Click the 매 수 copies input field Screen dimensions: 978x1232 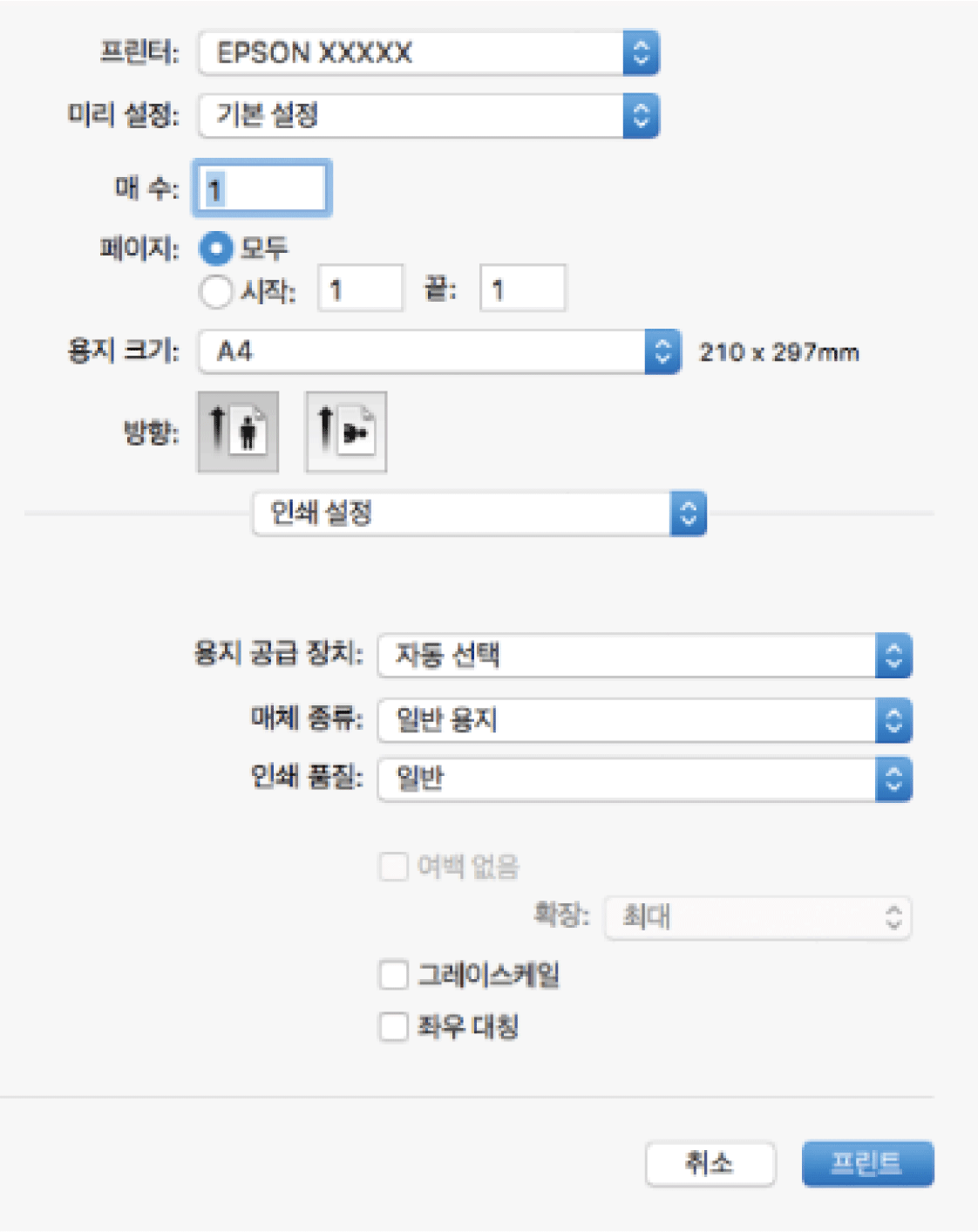pos(263,188)
